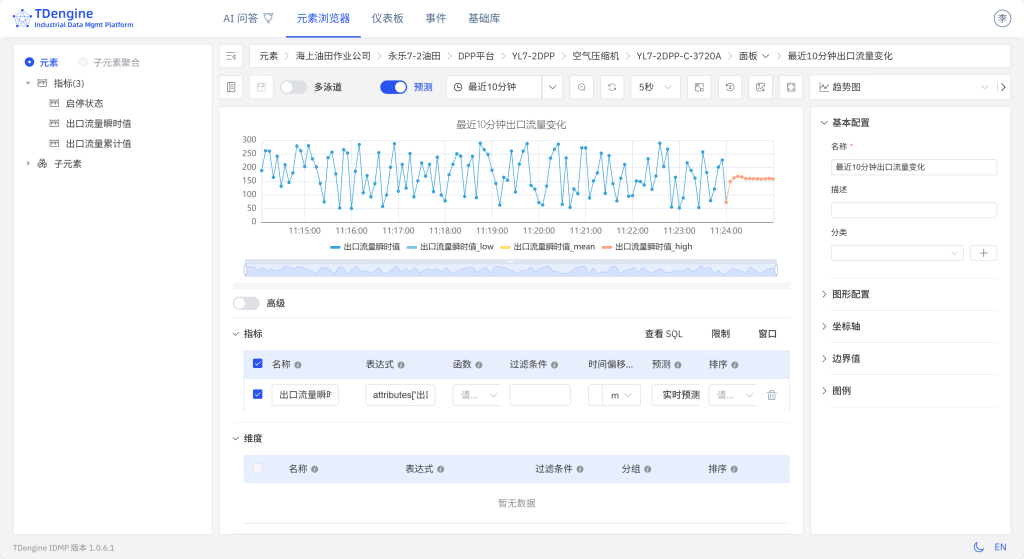
Task: Go to 海上油田作业公司 breadcrumb
Action: tap(333, 56)
